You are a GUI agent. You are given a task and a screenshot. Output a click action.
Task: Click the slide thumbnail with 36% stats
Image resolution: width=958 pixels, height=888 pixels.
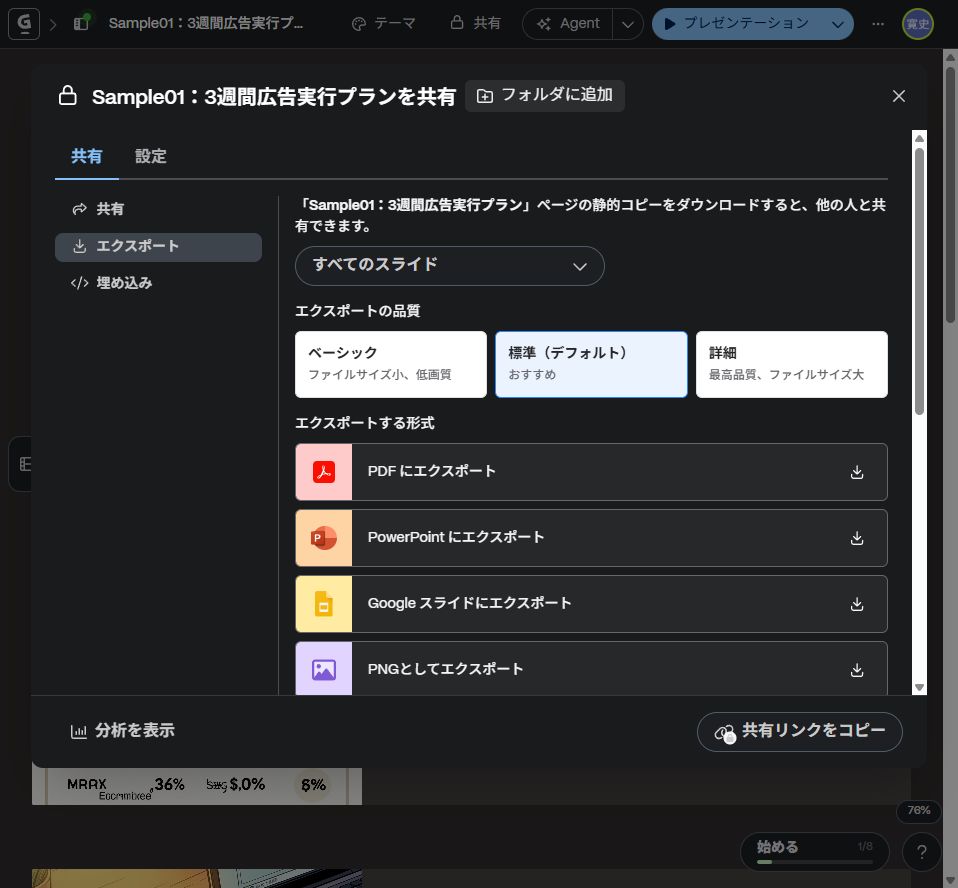pyautogui.click(x=197, y=786)
